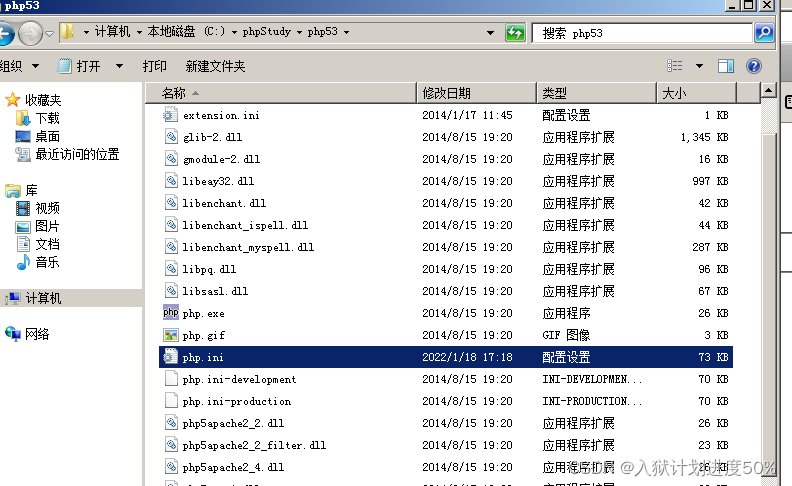Click the libenchant_myspell.dll file icon

point(171,247)
